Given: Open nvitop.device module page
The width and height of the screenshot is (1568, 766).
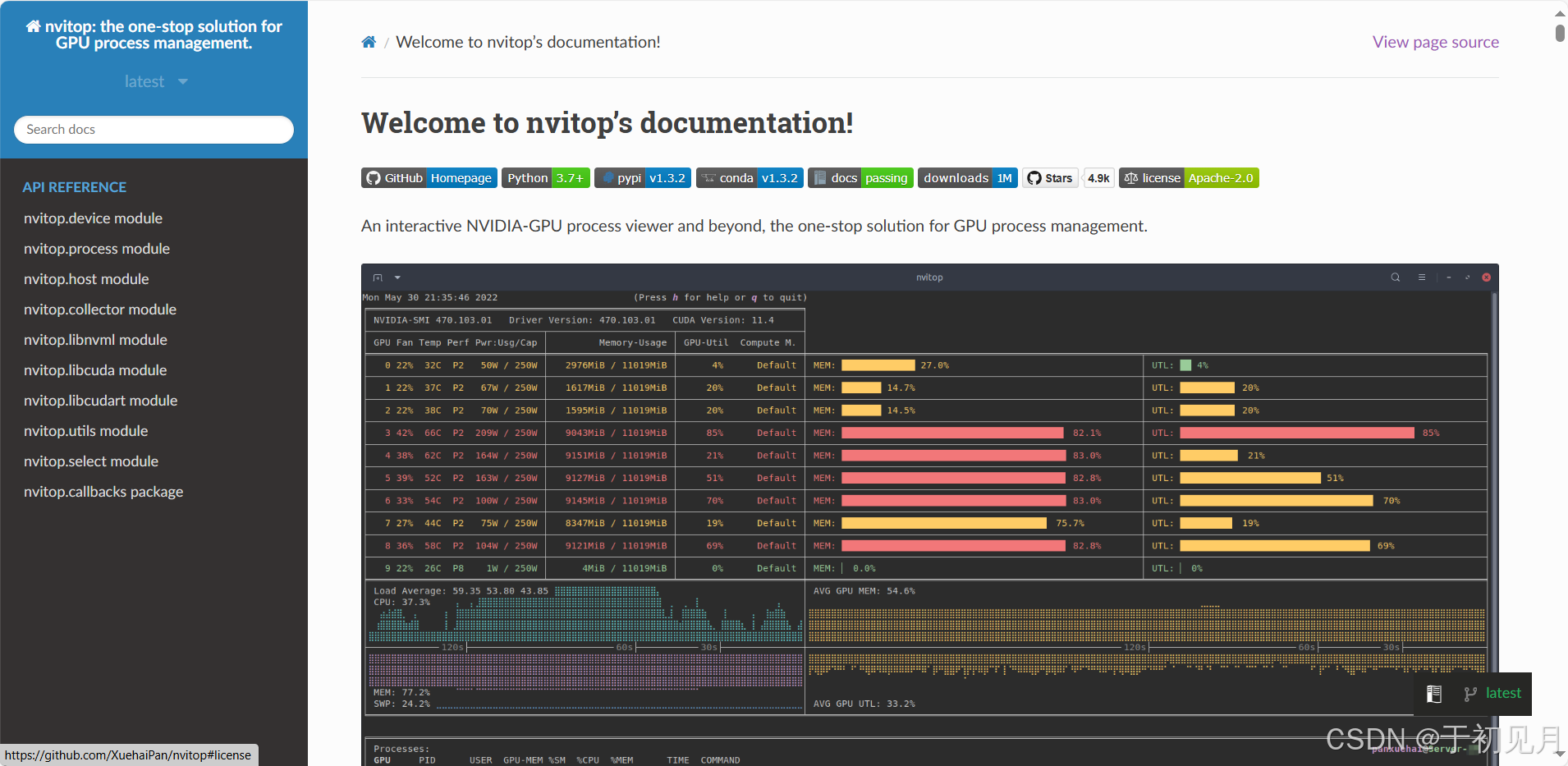Looking at the screenshot, I should click(x=93, y=218).
